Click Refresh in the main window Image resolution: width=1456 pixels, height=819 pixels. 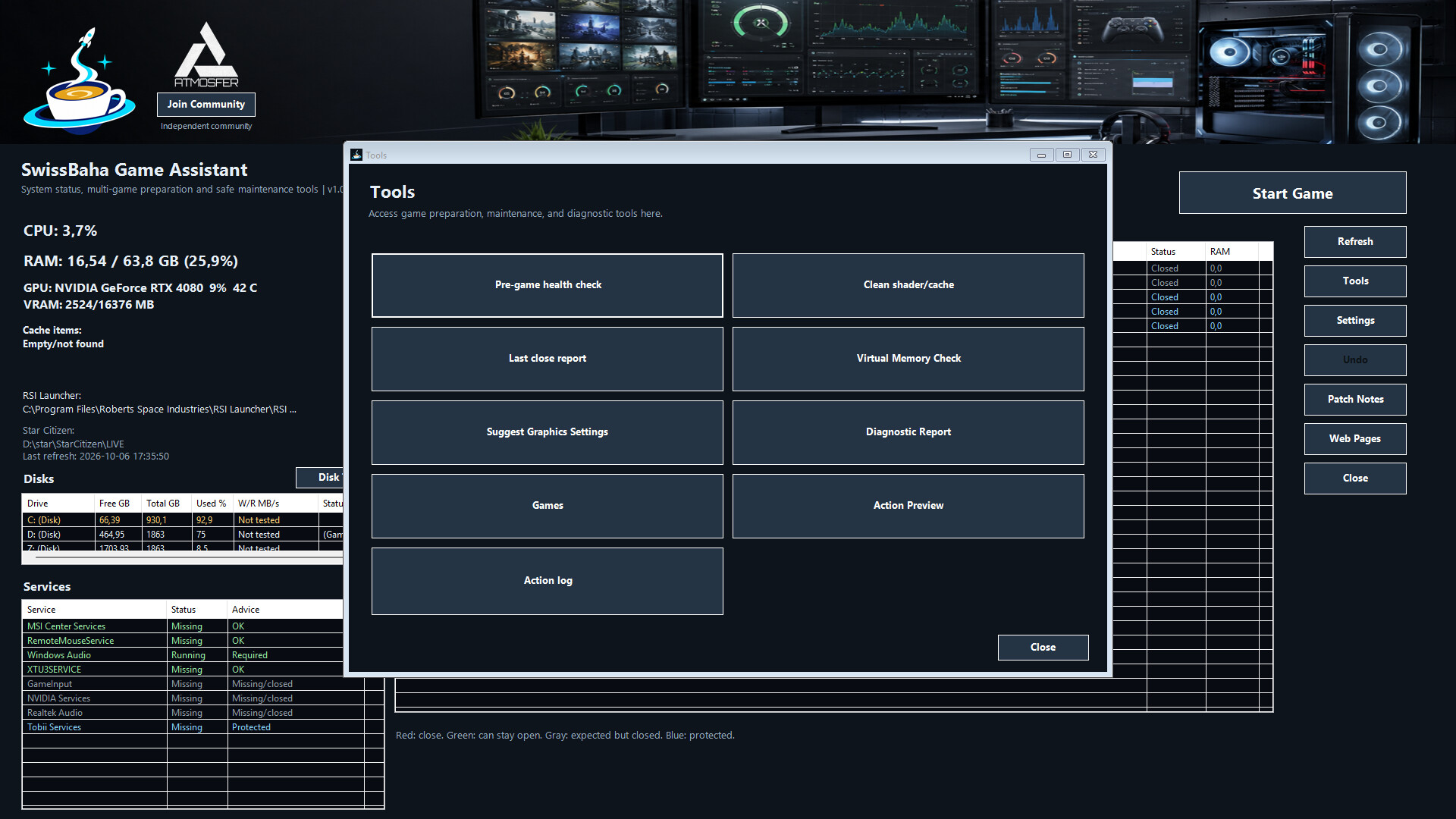click(1355, 242)
